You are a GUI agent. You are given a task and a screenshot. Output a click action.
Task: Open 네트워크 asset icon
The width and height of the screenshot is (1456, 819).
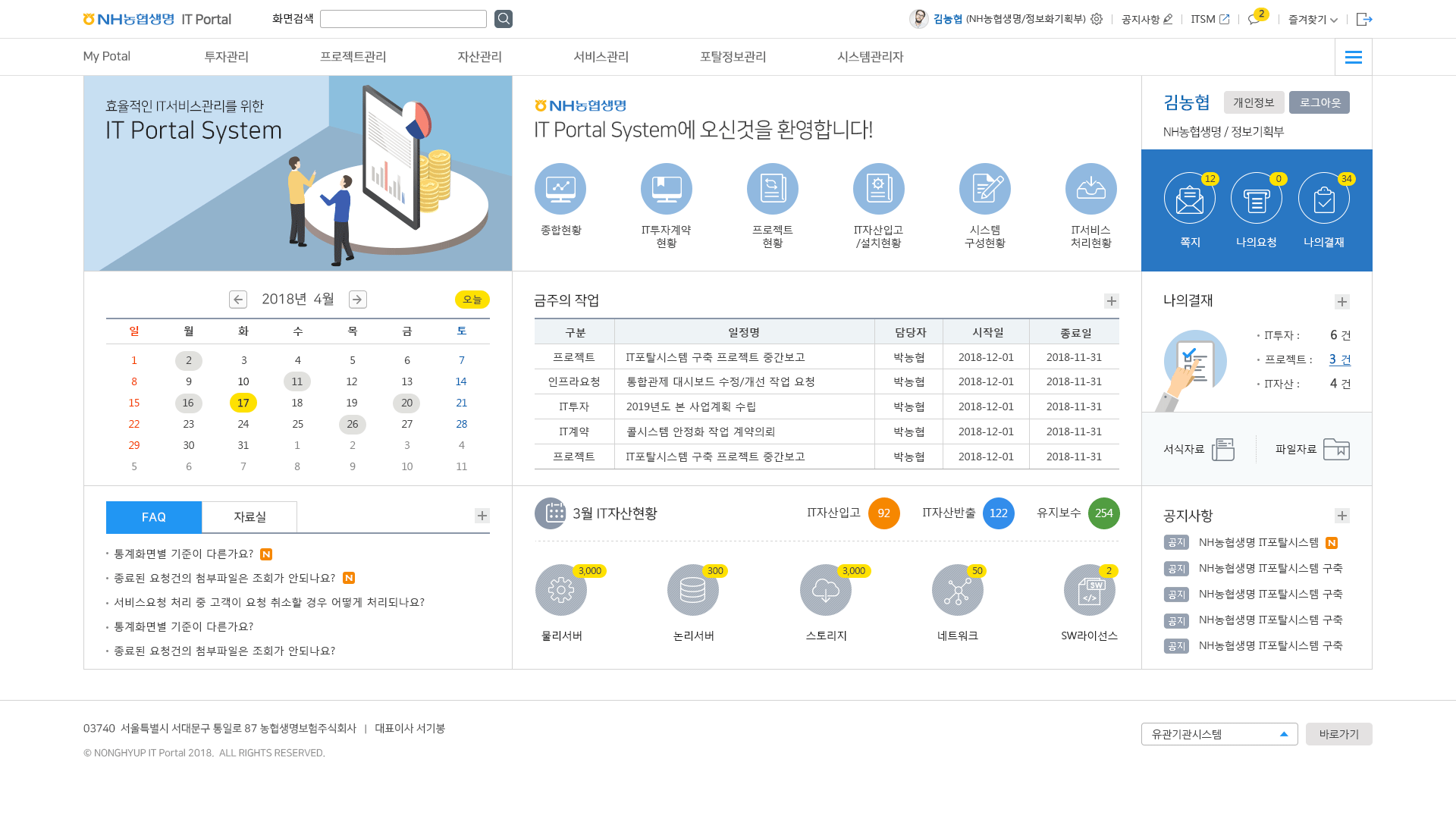click(958, 590)
